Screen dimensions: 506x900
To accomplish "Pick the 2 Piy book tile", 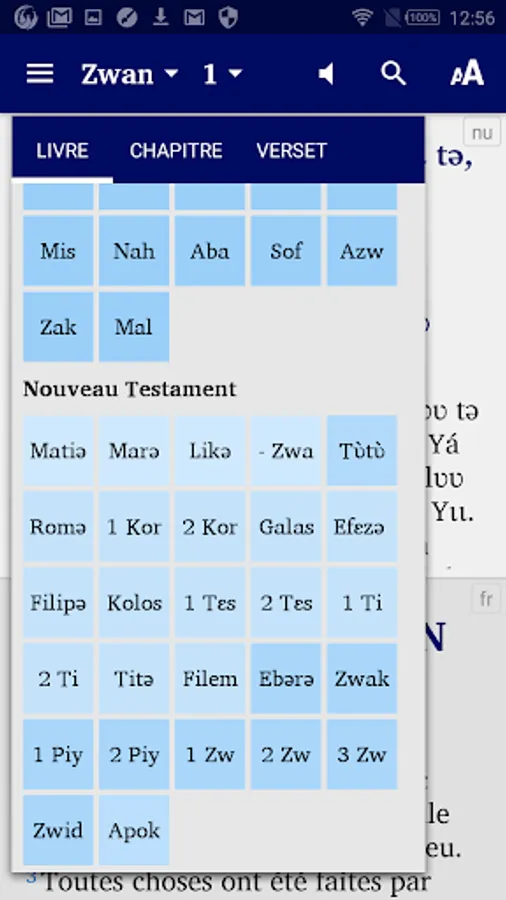I will (134, 754).
